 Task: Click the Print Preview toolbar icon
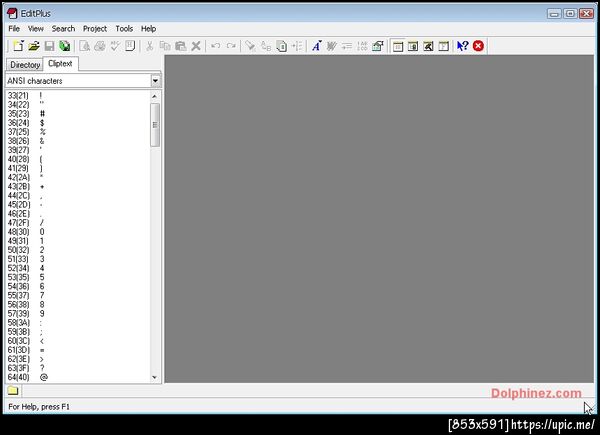coord(85,46)
